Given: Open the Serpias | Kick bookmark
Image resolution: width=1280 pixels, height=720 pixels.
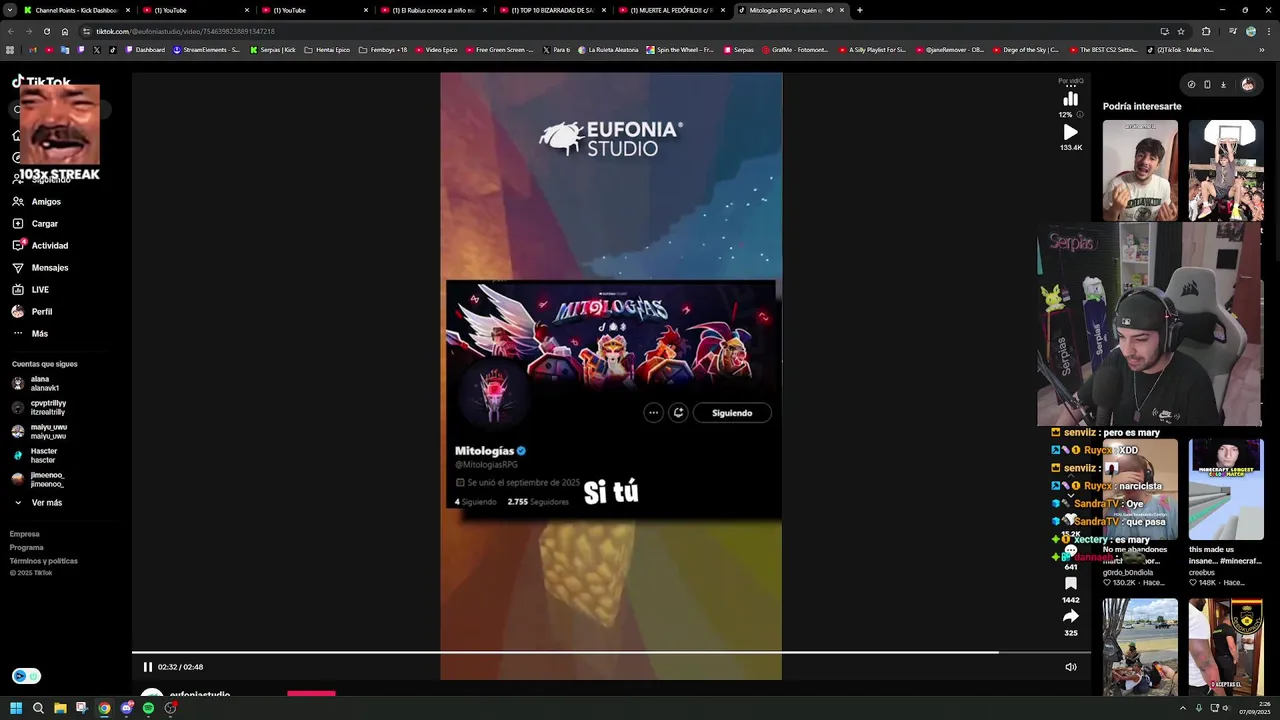Looking at the screenshot, I should [x=273, y=50].
